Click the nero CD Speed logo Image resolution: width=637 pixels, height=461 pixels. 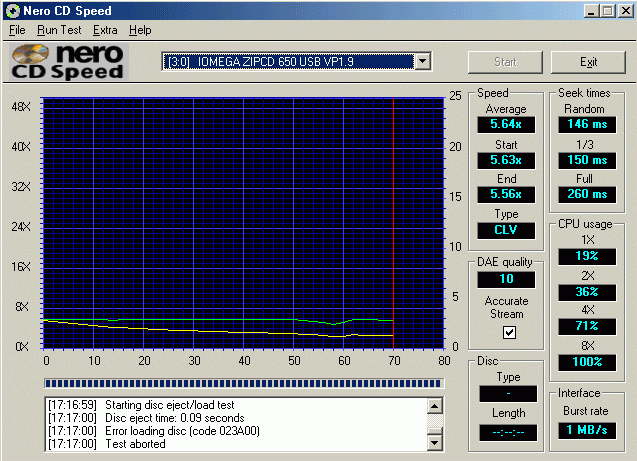(68, 62)
